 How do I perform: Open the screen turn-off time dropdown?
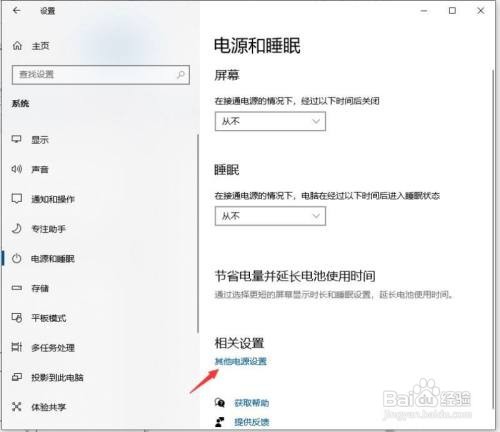(x=270, y=121)
